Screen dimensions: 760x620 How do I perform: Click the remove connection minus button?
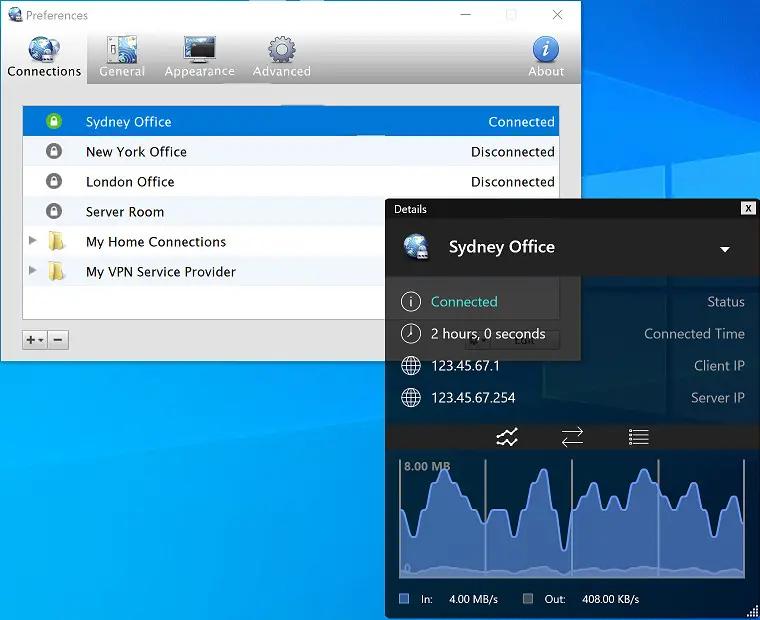tap(59, 340)
